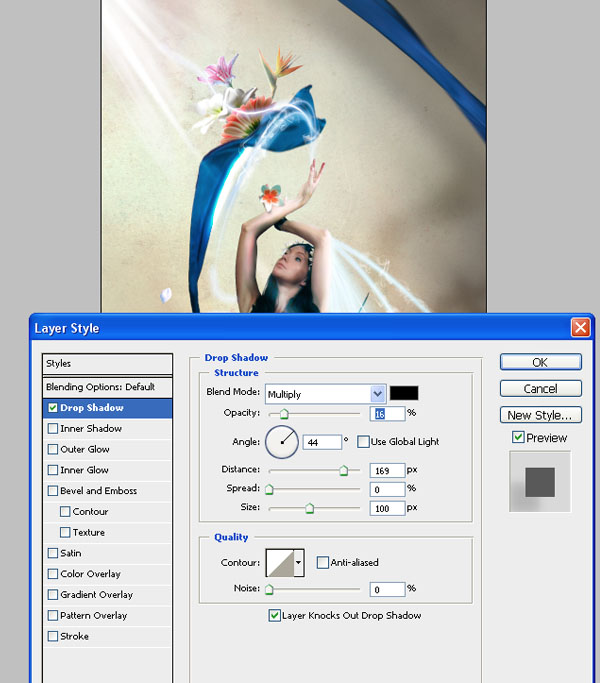The image size is (600, 683).
Task: Select the Gradient Overlay row label
Action: (x=97, y=595)
